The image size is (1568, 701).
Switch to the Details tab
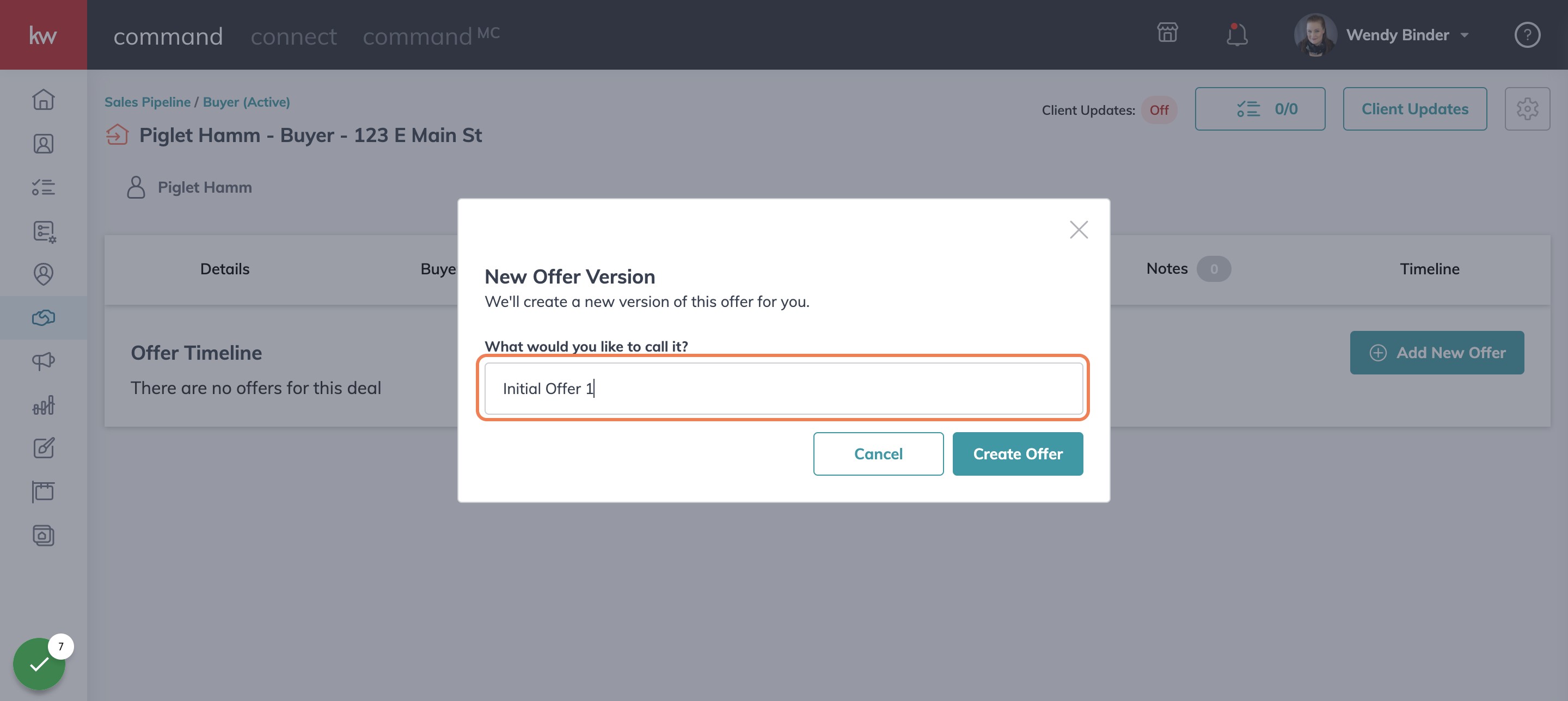[x=225, y=269]
